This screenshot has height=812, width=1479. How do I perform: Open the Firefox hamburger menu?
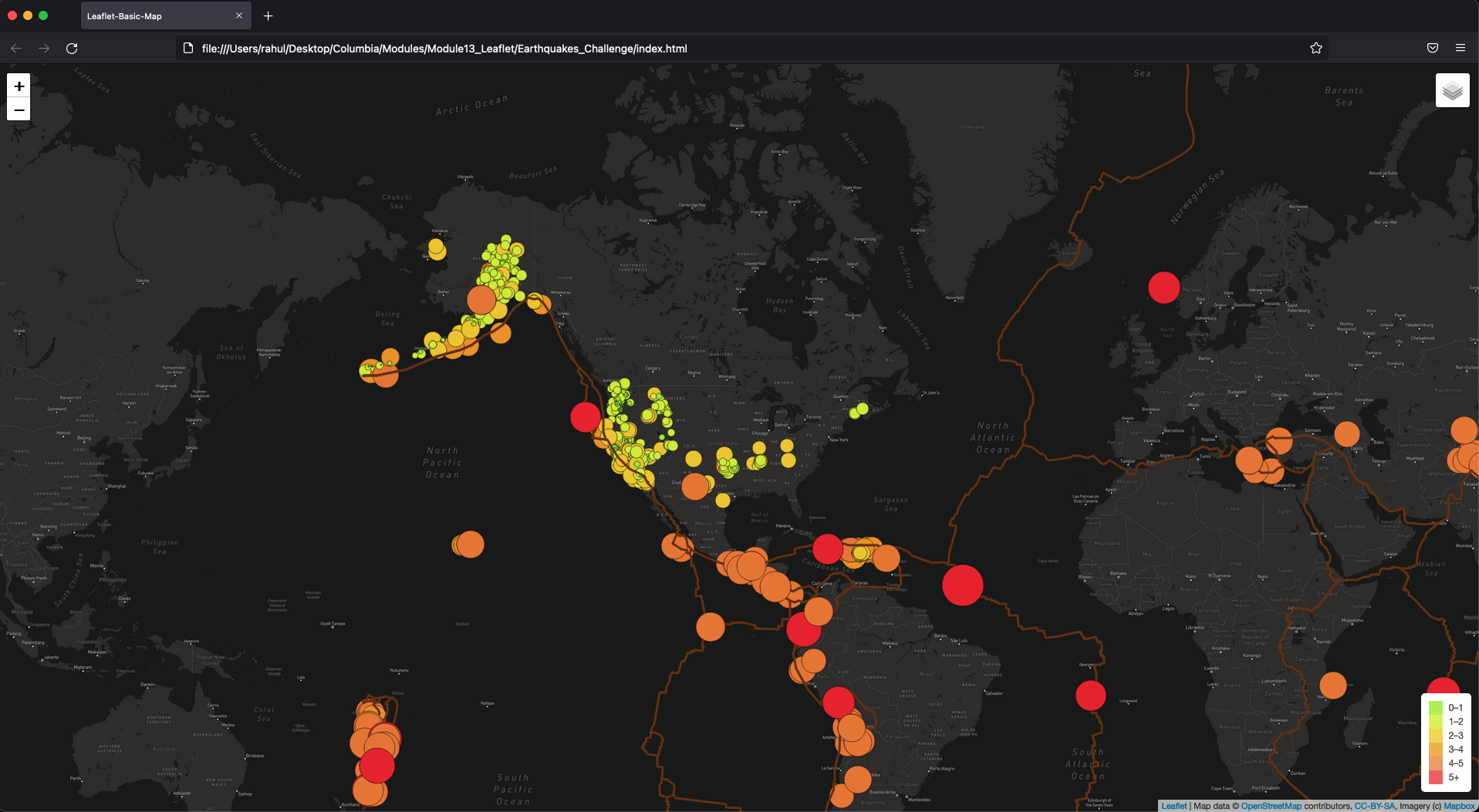pos(1460,48)
